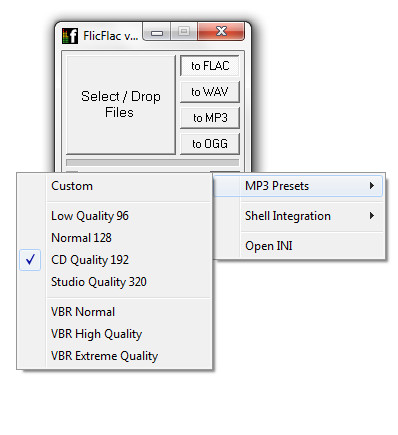Open the Shell Integration submenu
The height and width of the screenshot is (435, 398).
pyautogui.click(x=298, y=216)
